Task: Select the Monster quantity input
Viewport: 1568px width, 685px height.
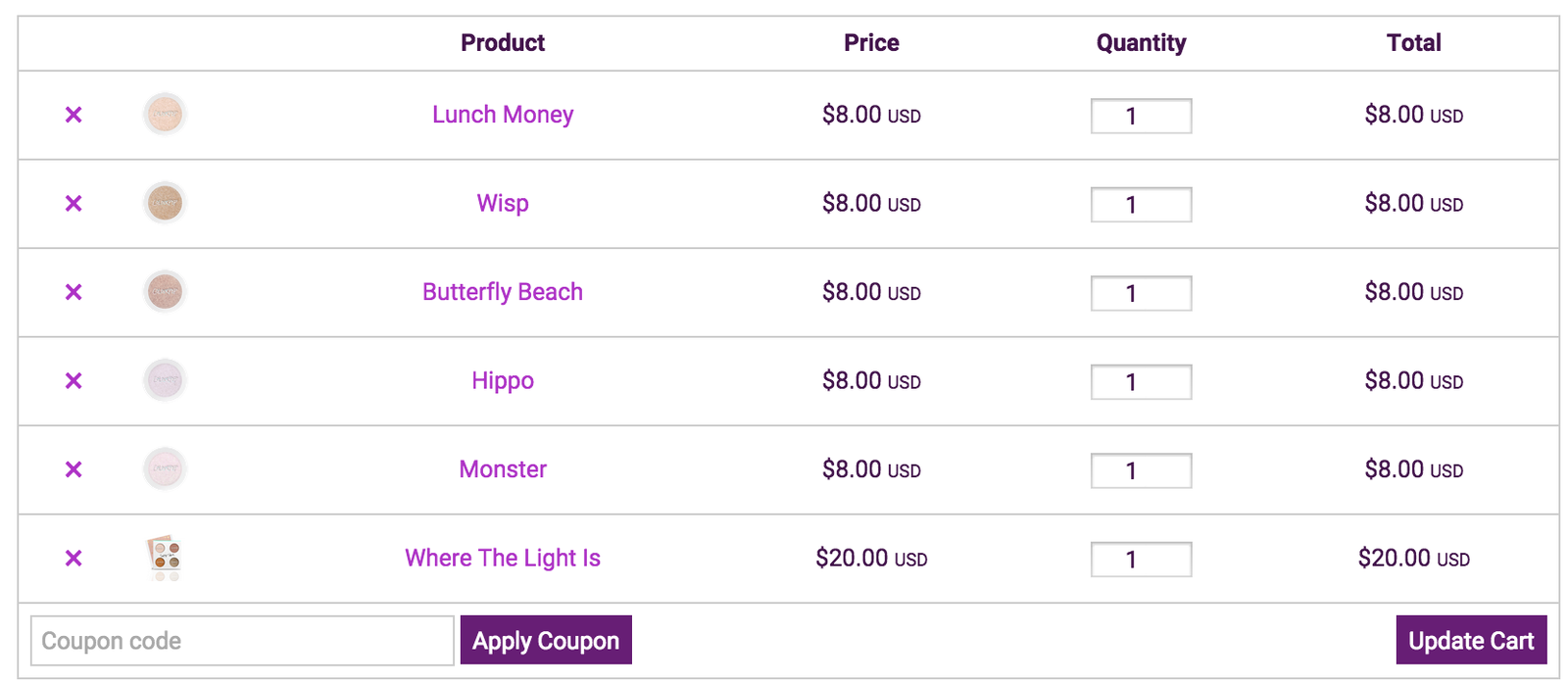Action: (x=1141, y=470)
